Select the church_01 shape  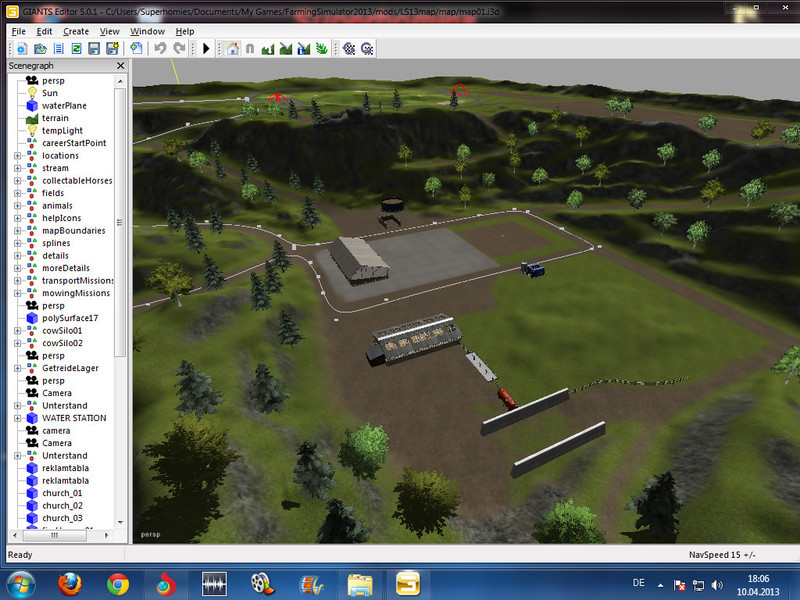62,493
